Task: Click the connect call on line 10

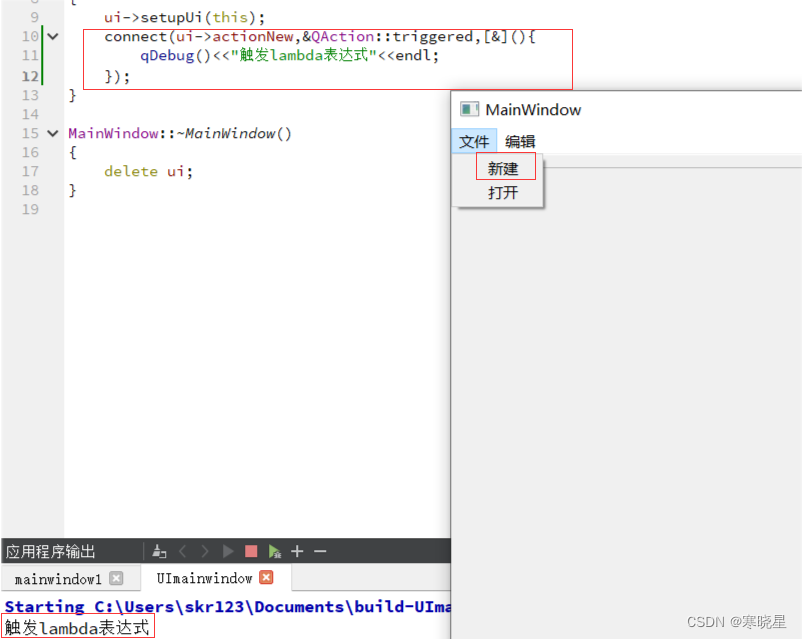Action: point(320,37)
